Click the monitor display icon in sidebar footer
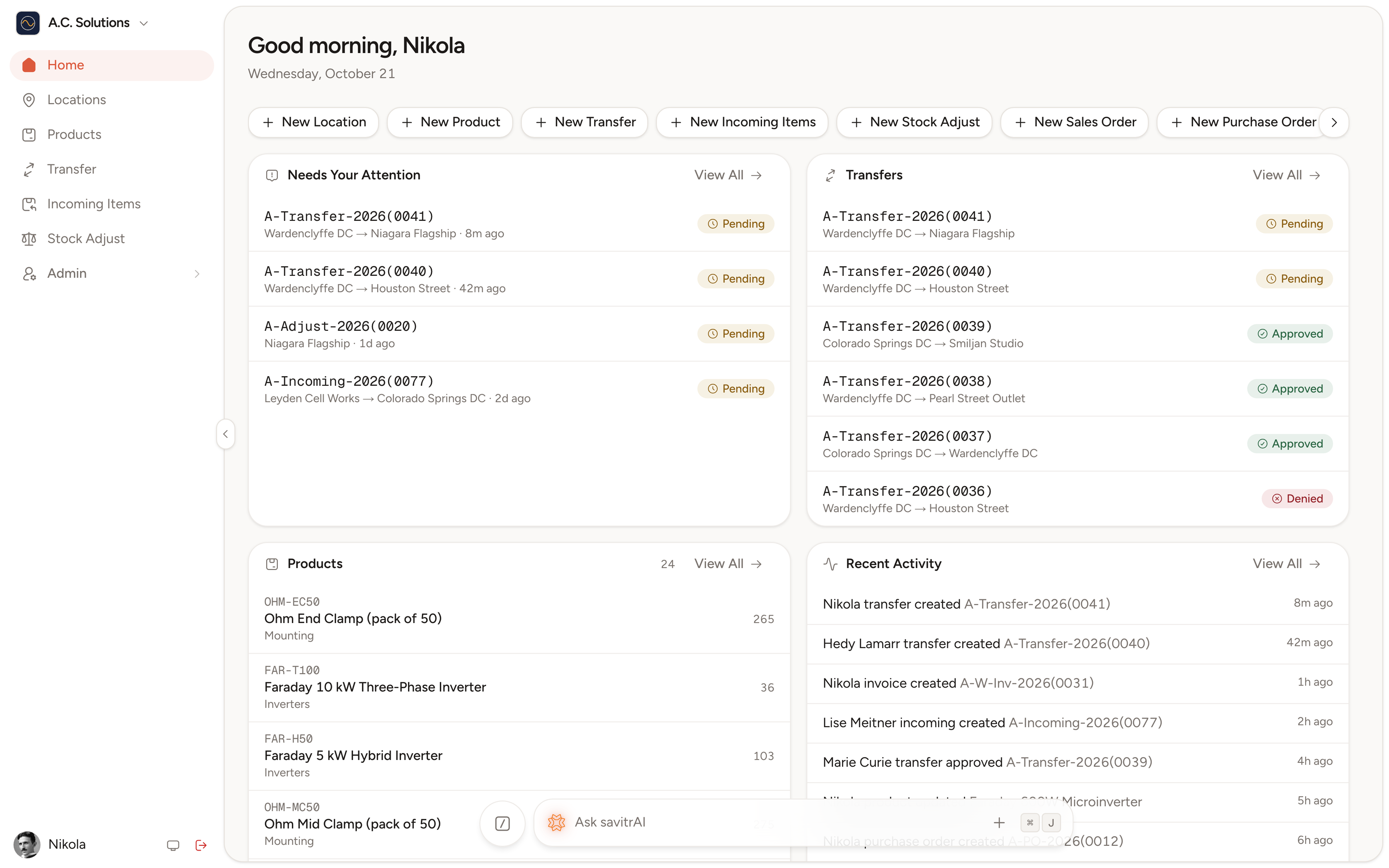This screenshot has width=1389, height=868. click(x=173, y=845)
